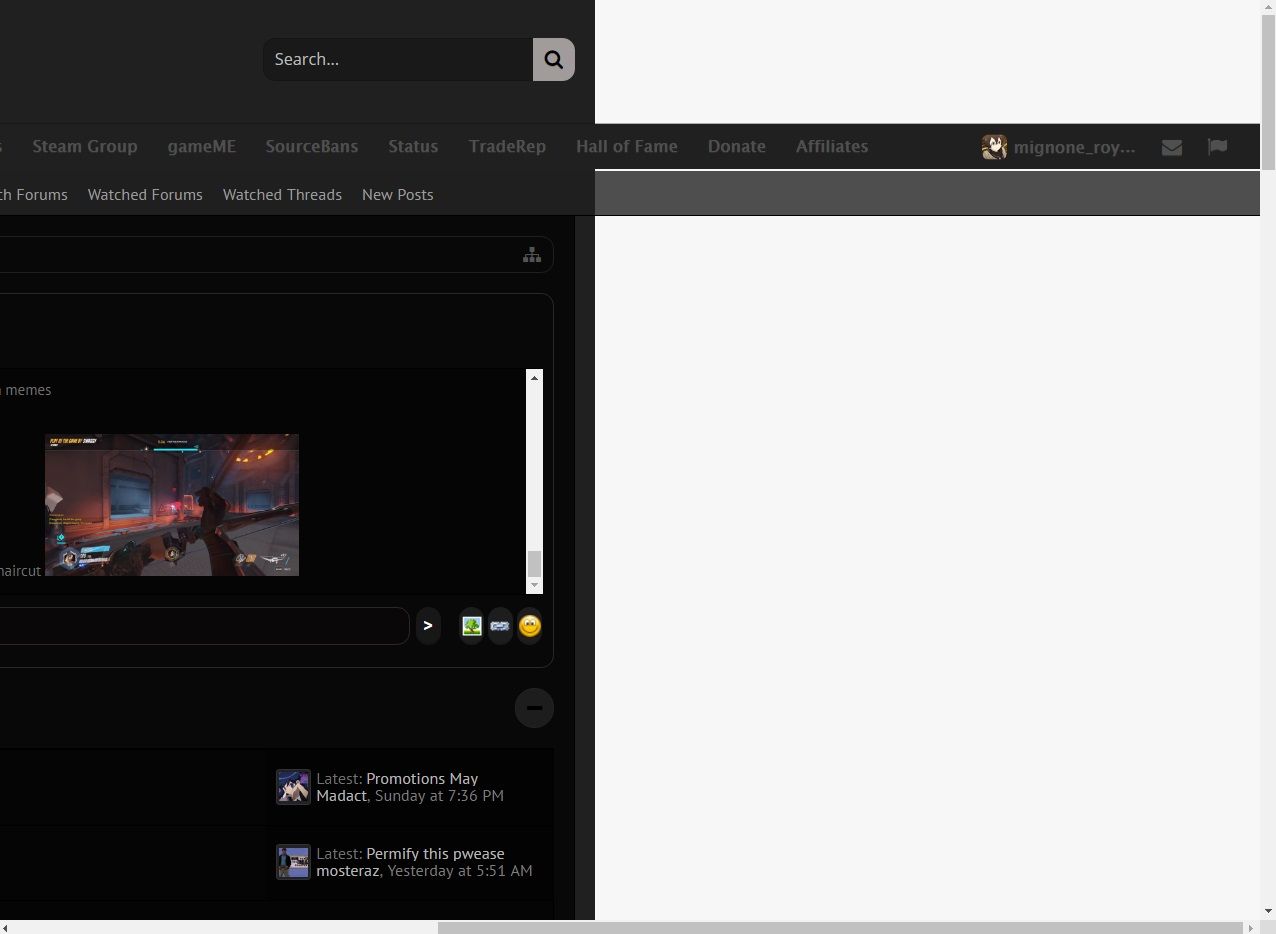Send shout with the > button
The image size is (1276, 934).
pos(428,626)
